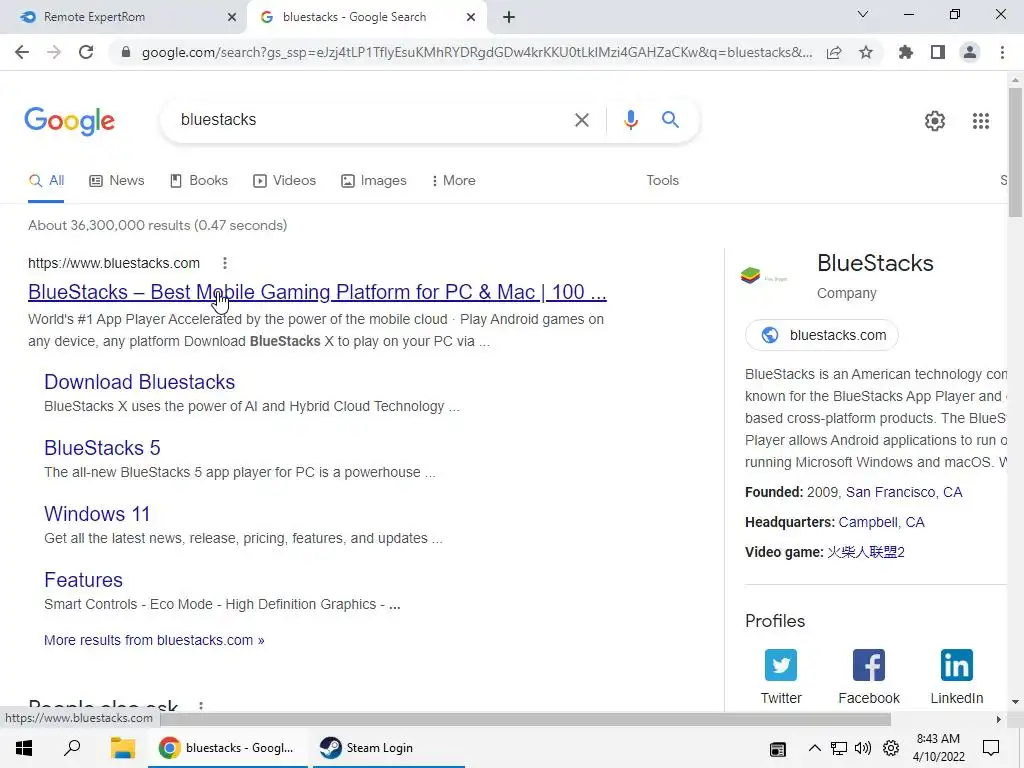Switch to News results
The height and width of the screenshot is (768, 1024).
click(117, 181)
